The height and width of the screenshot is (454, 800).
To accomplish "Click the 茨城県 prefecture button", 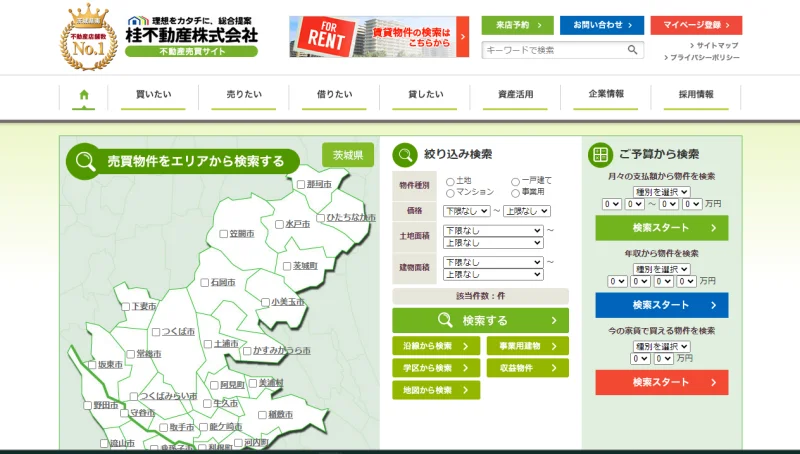I will [348, 155].
